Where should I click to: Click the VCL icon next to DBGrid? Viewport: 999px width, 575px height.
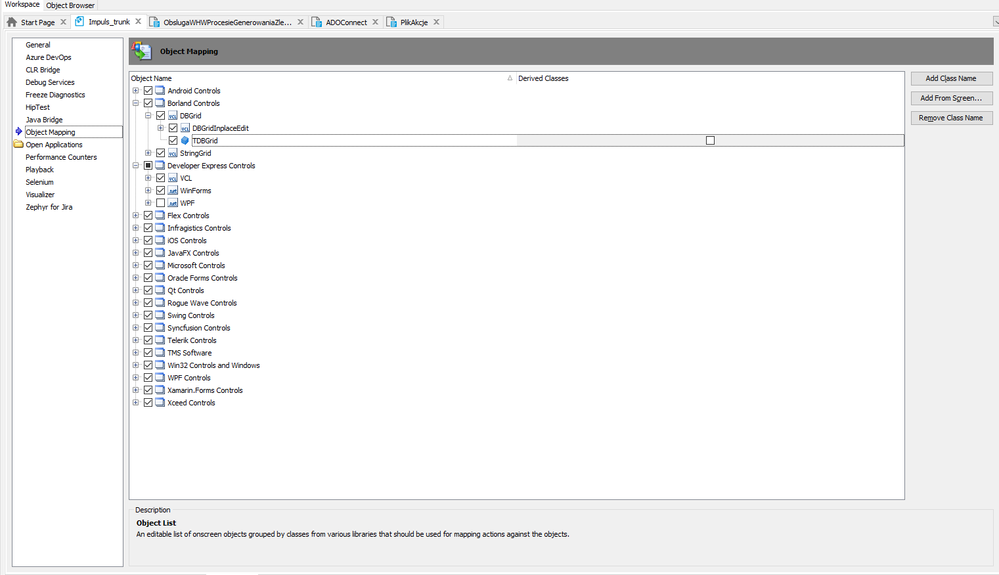click(172, 116)
